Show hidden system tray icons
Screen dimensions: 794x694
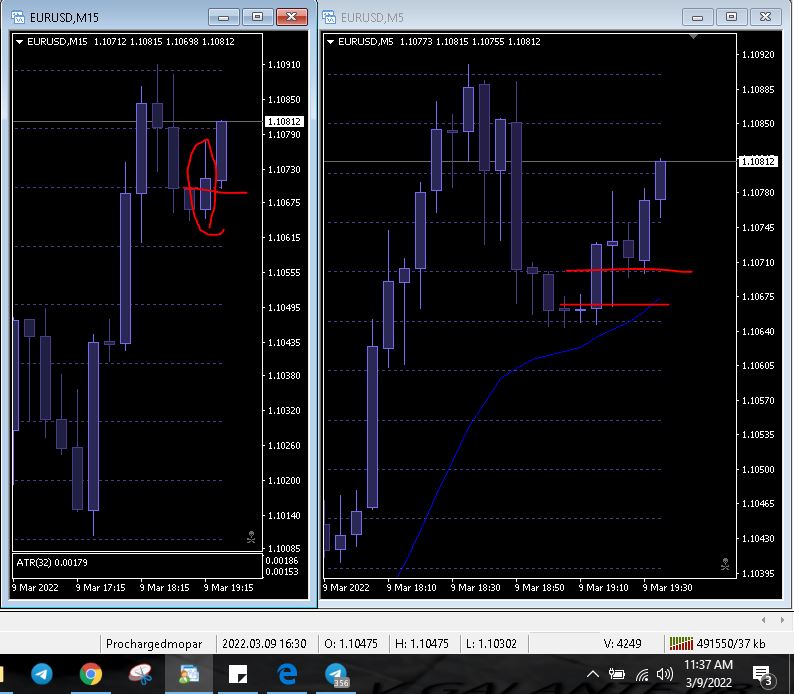coord(593,674)
